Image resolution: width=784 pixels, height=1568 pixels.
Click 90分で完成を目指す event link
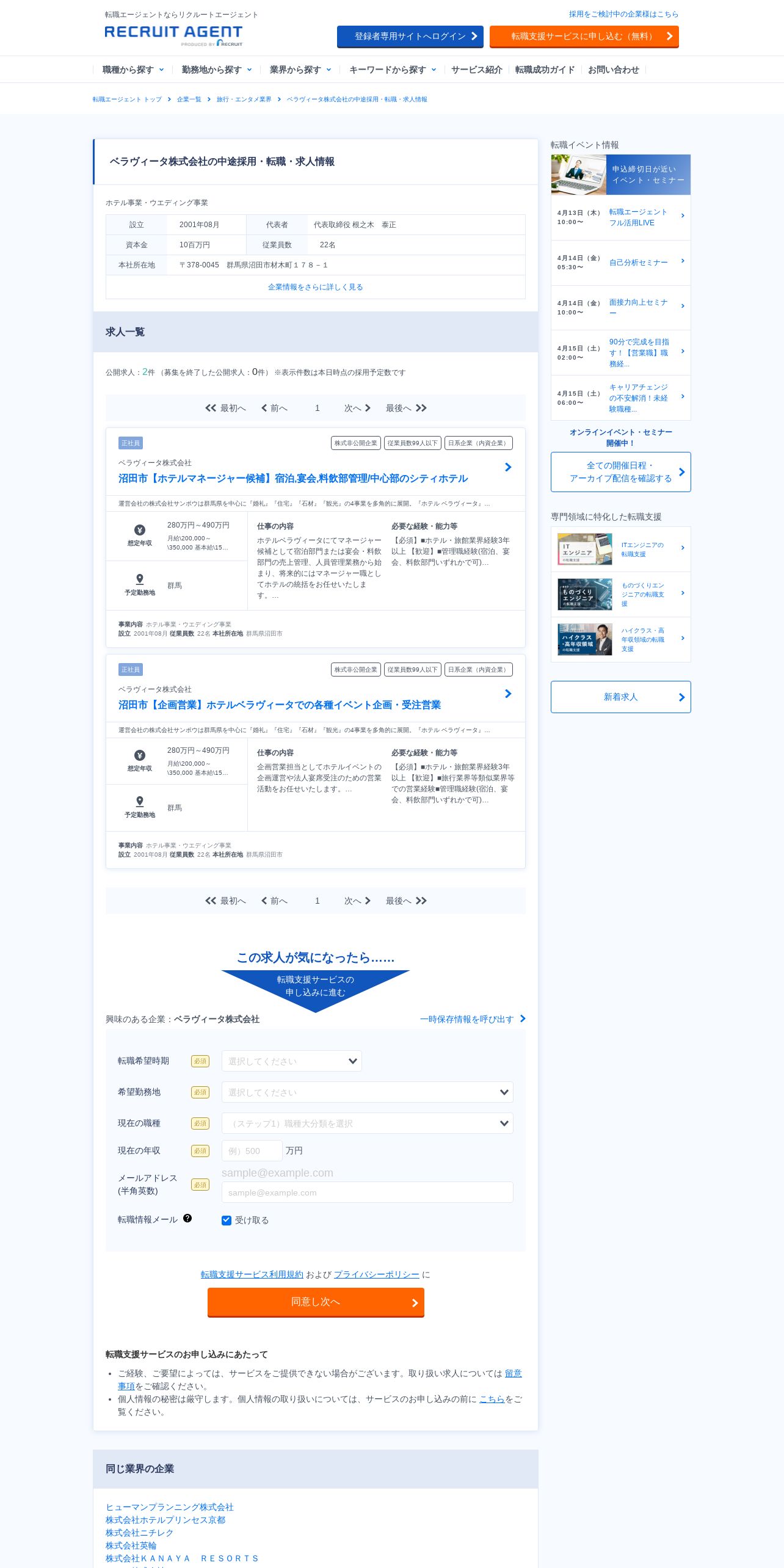coord(639,353)
